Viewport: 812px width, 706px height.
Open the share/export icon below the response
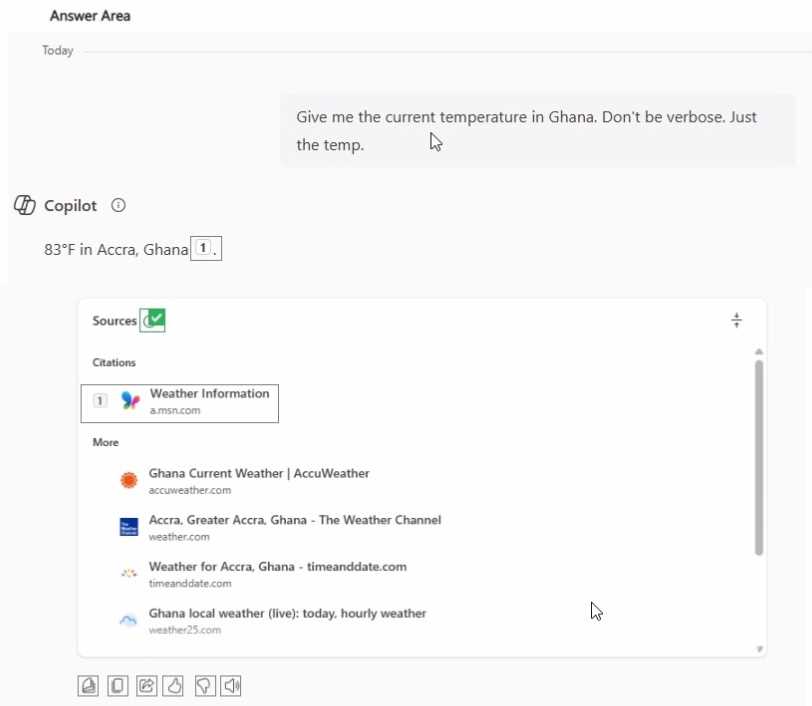tap(146, 686)
